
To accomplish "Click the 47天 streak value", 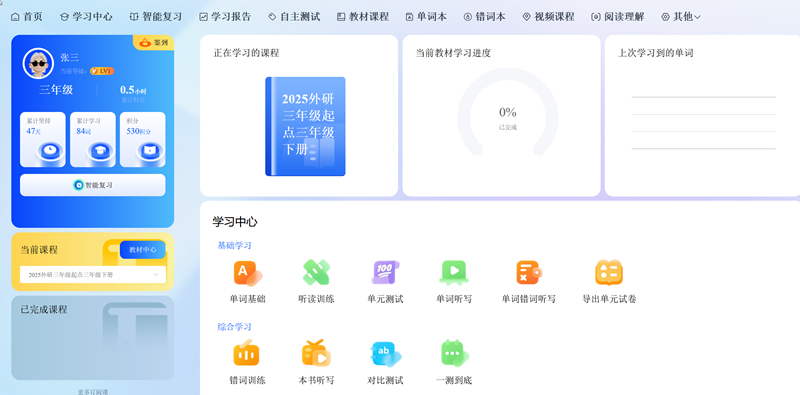I will pyautogui.click(x=34, y=131).
